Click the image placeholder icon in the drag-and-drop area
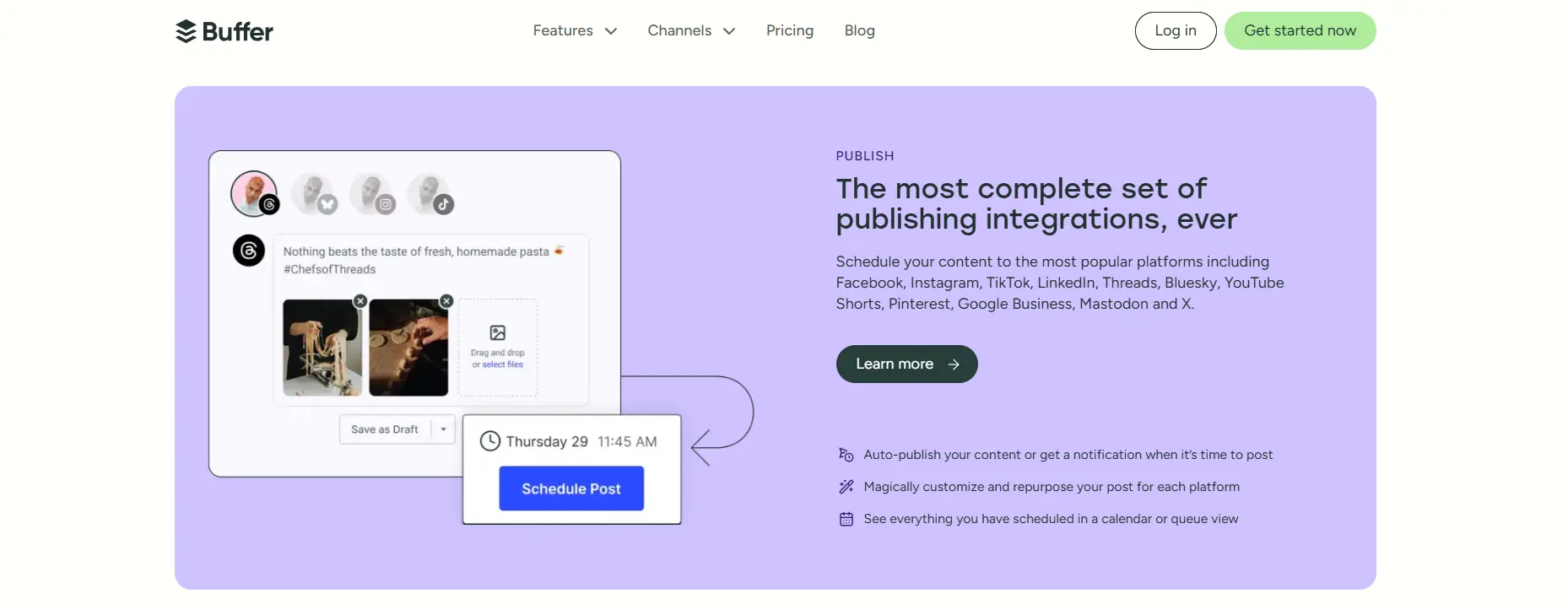 496,332
